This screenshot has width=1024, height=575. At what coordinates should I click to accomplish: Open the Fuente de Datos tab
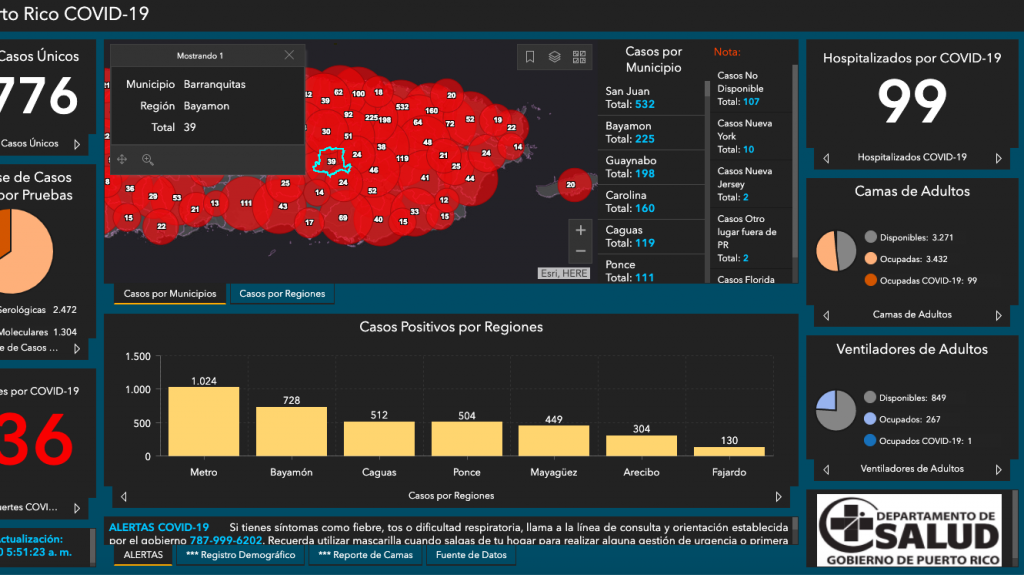(x=471, y=555)
